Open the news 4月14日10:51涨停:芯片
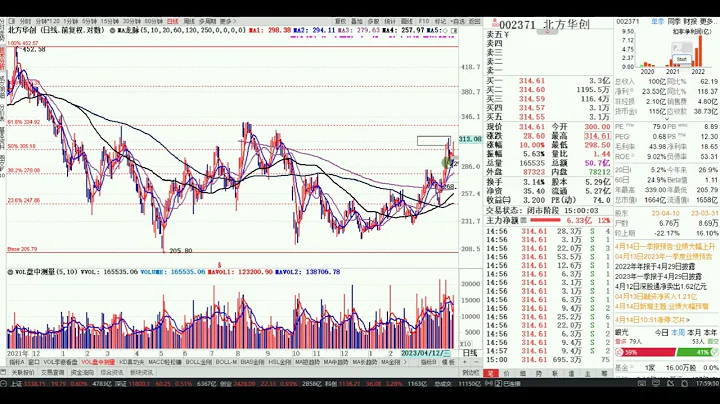The image size is (720, 404). tap(652, 320)
